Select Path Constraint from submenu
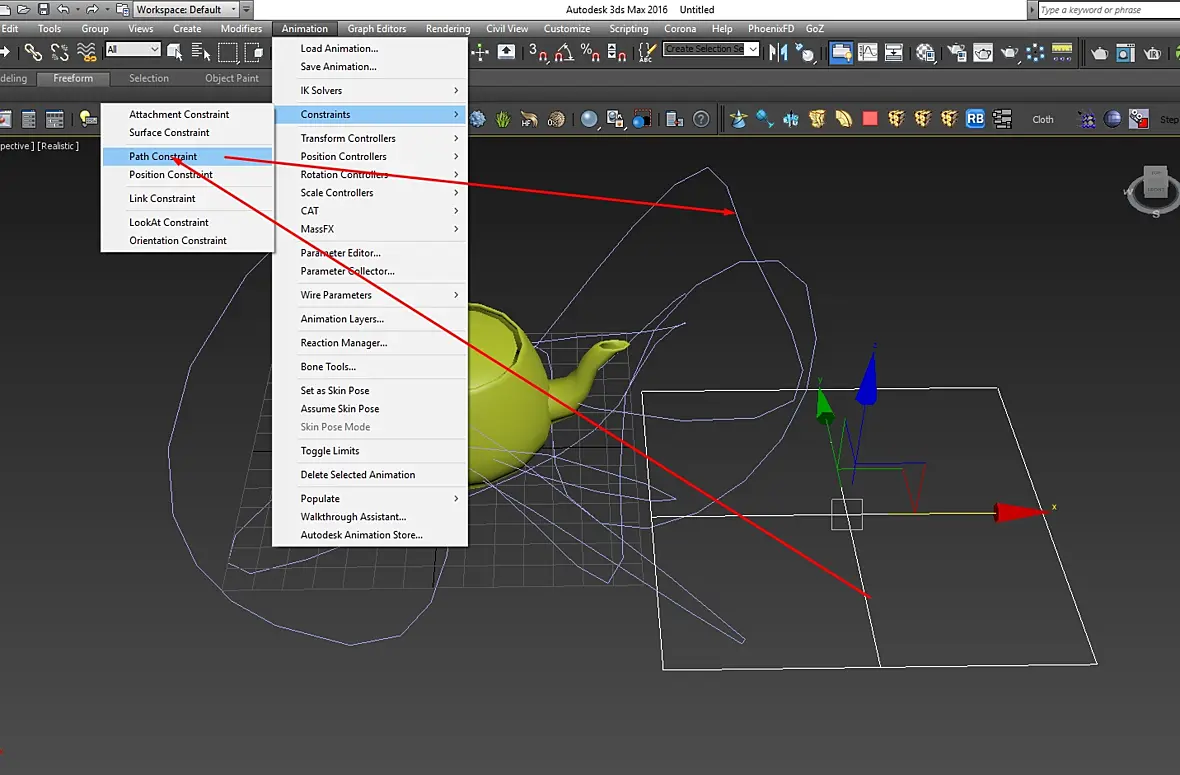1180x775 pixels. coord(187,157)
